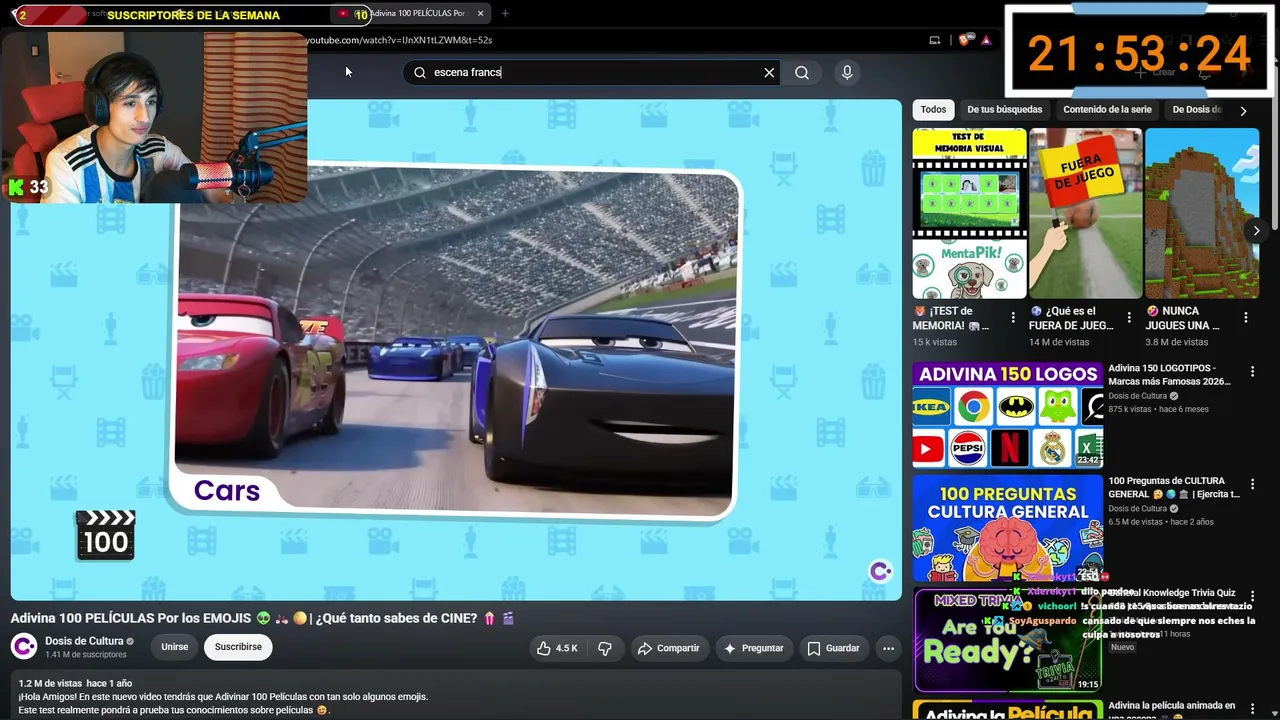
Task: Subscribe with the Suscribirse button
Action: click(x=238, y=647)
